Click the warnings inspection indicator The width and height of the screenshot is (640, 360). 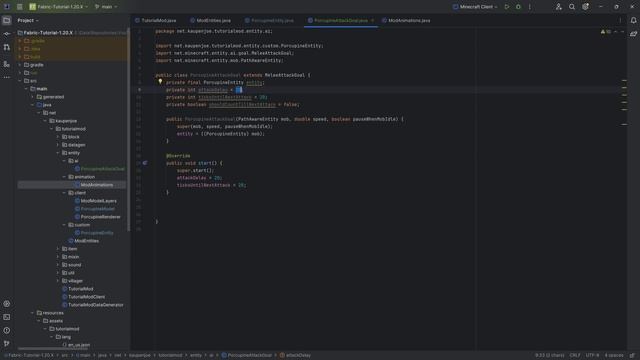coord(605,32)
